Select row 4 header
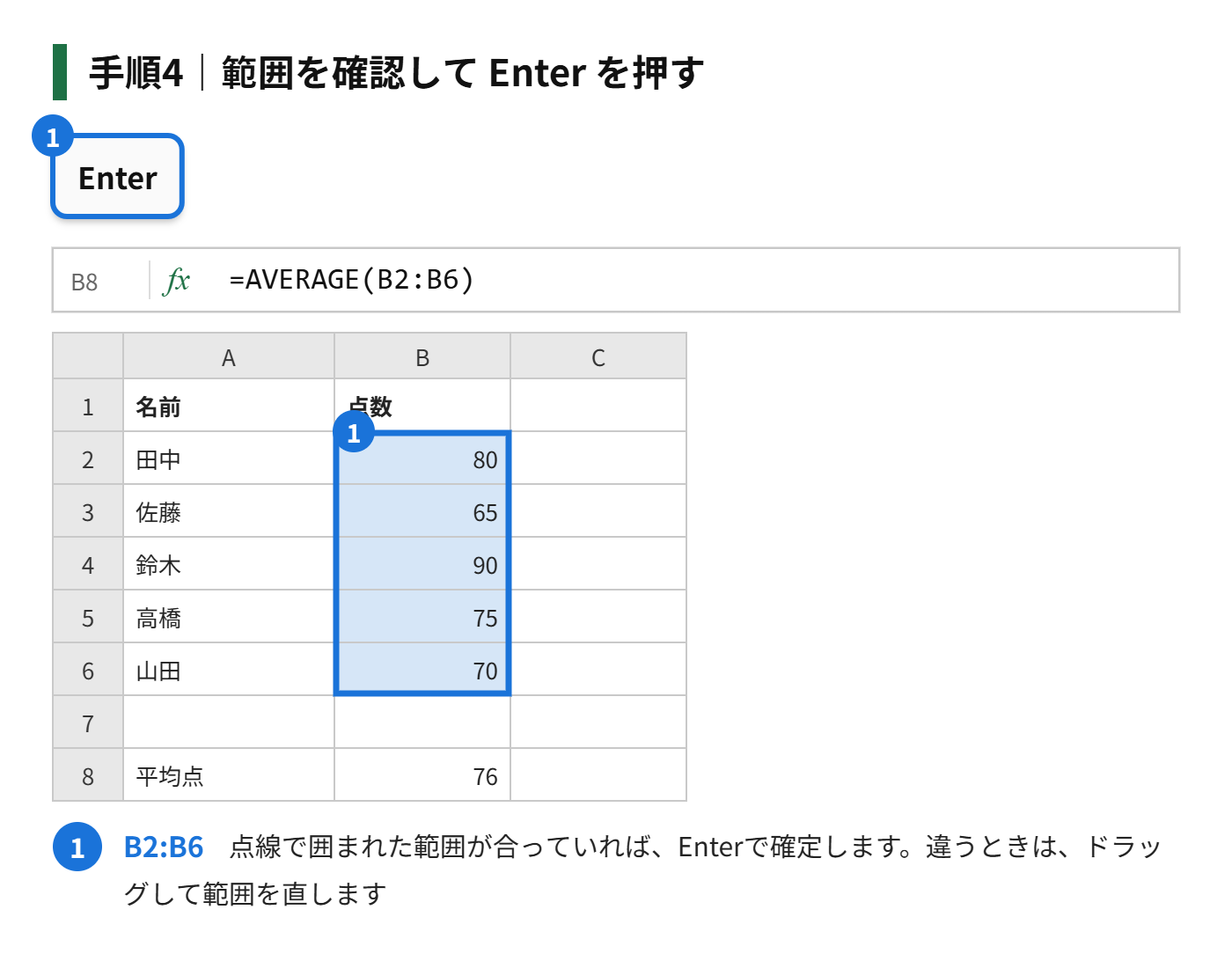1232x961 pixels. [x=88, y=564]
